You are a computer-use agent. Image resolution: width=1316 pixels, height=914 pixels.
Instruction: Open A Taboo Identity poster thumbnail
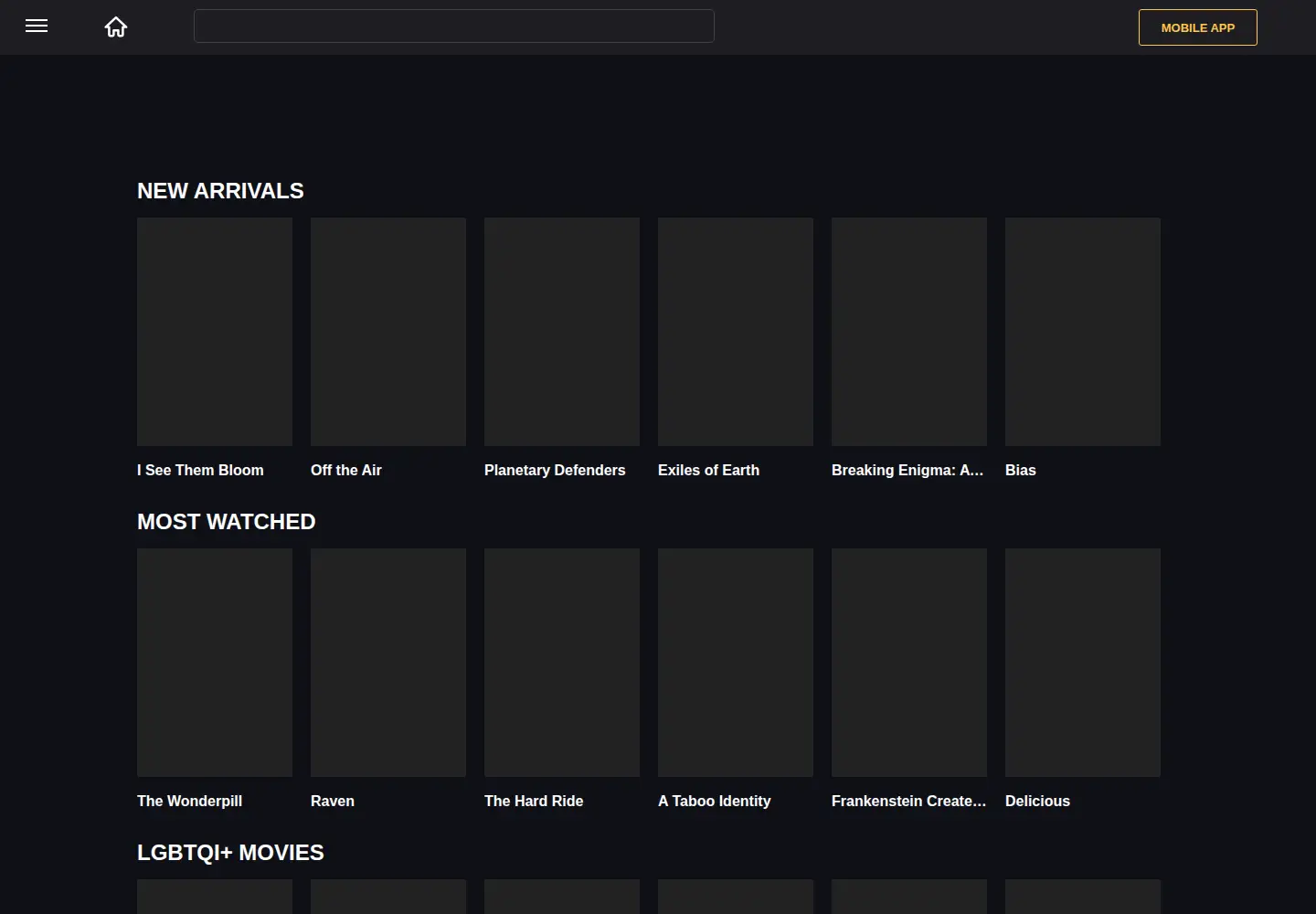tap(736, 663)
